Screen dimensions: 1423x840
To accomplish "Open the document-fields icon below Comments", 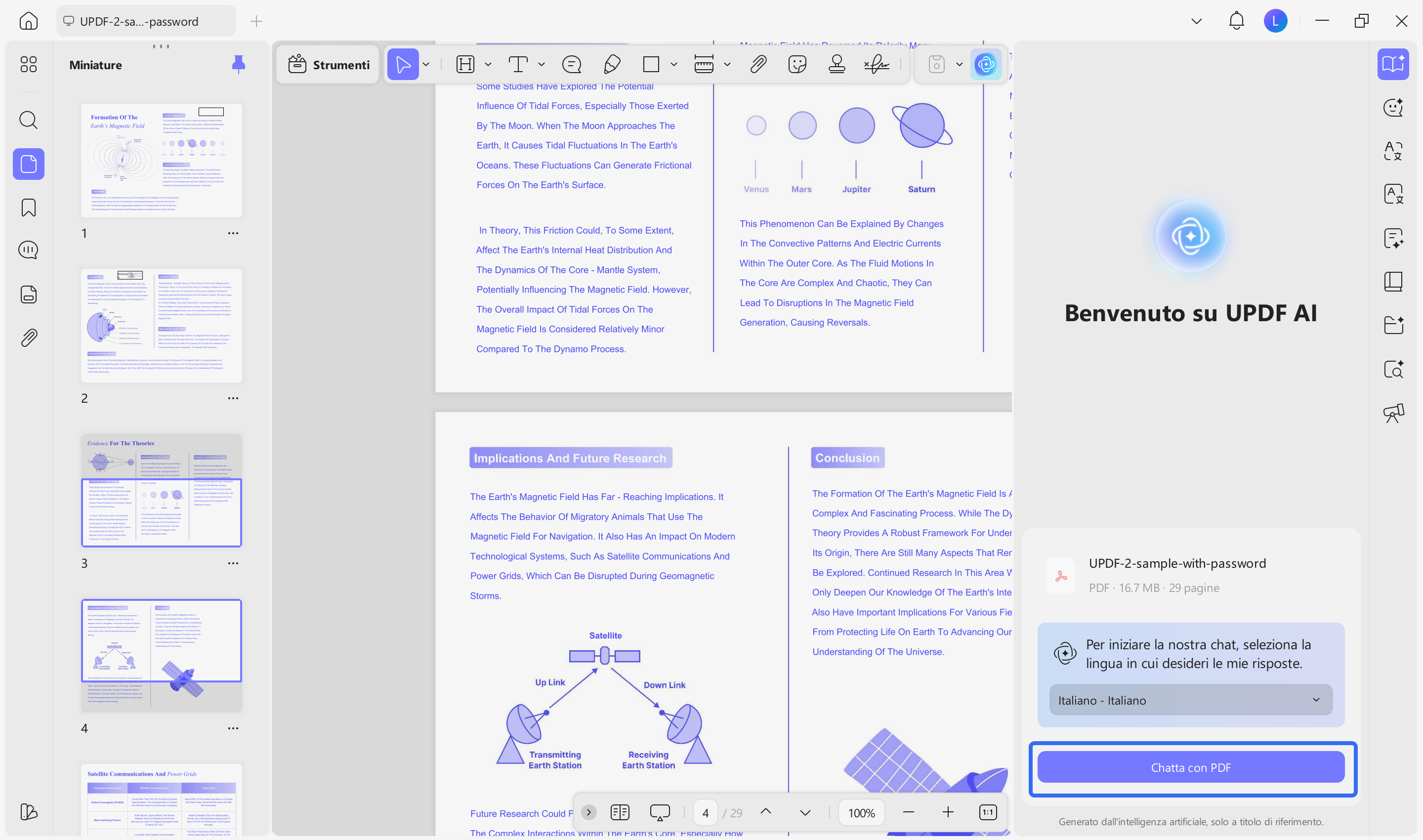I will [x=28, y=294].
